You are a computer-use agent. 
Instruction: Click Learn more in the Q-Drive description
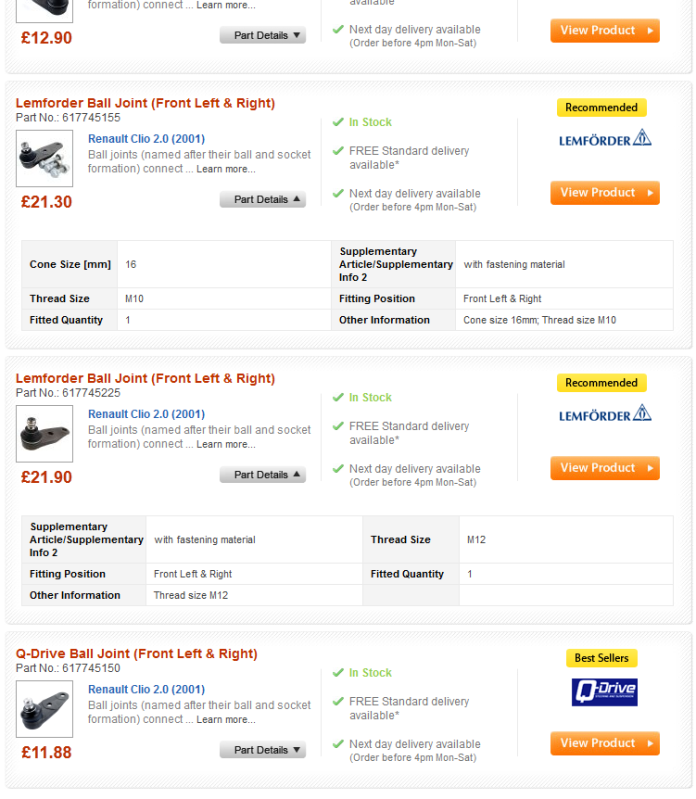coord(225,720)
